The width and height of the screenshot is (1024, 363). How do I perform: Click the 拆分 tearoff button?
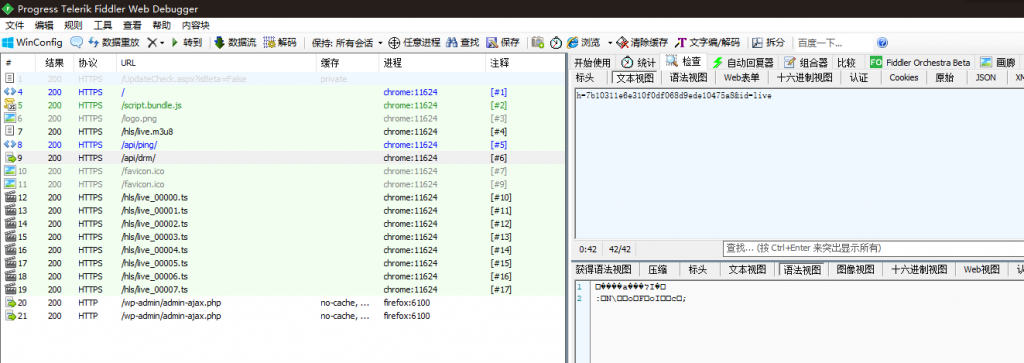tap(768, 42)
